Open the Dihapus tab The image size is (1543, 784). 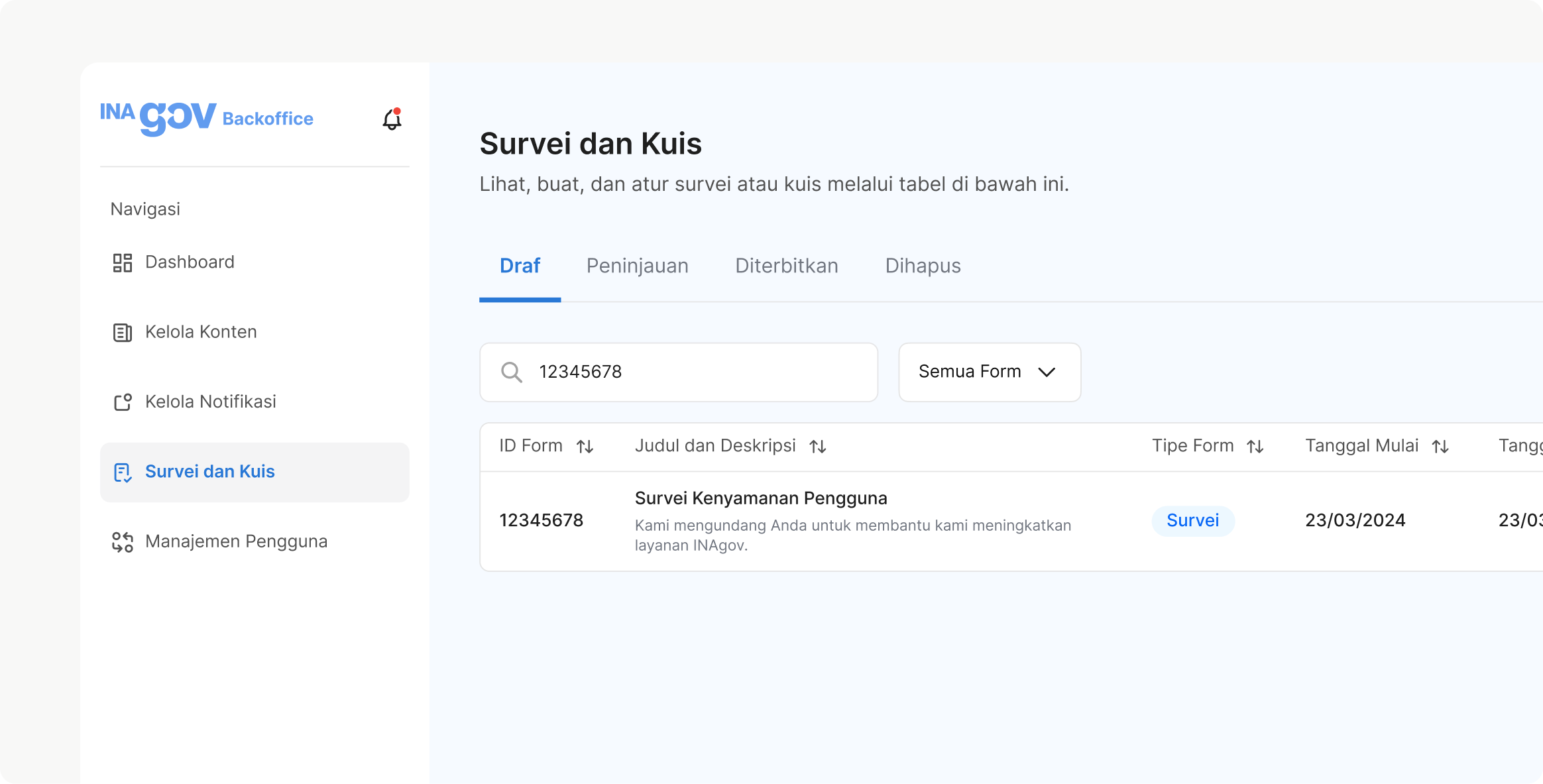pyautogui.click(x=923, y=266)
